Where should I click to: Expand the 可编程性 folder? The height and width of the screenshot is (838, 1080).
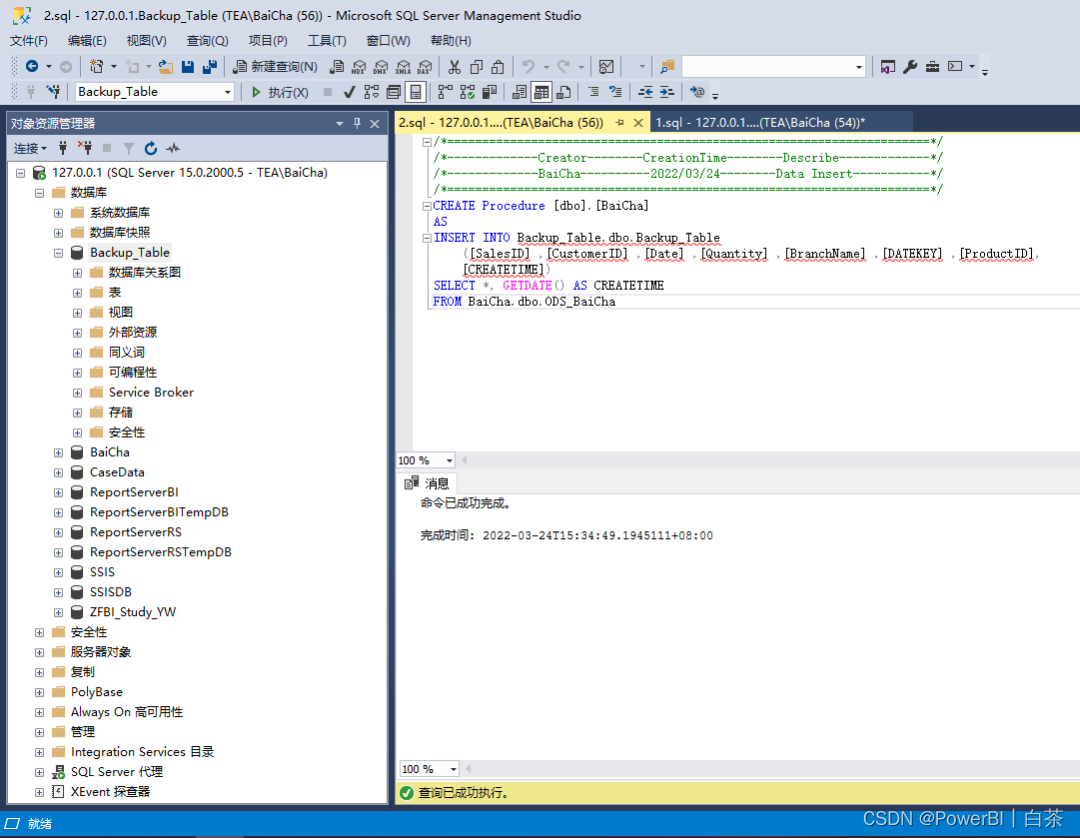[78, 373]
